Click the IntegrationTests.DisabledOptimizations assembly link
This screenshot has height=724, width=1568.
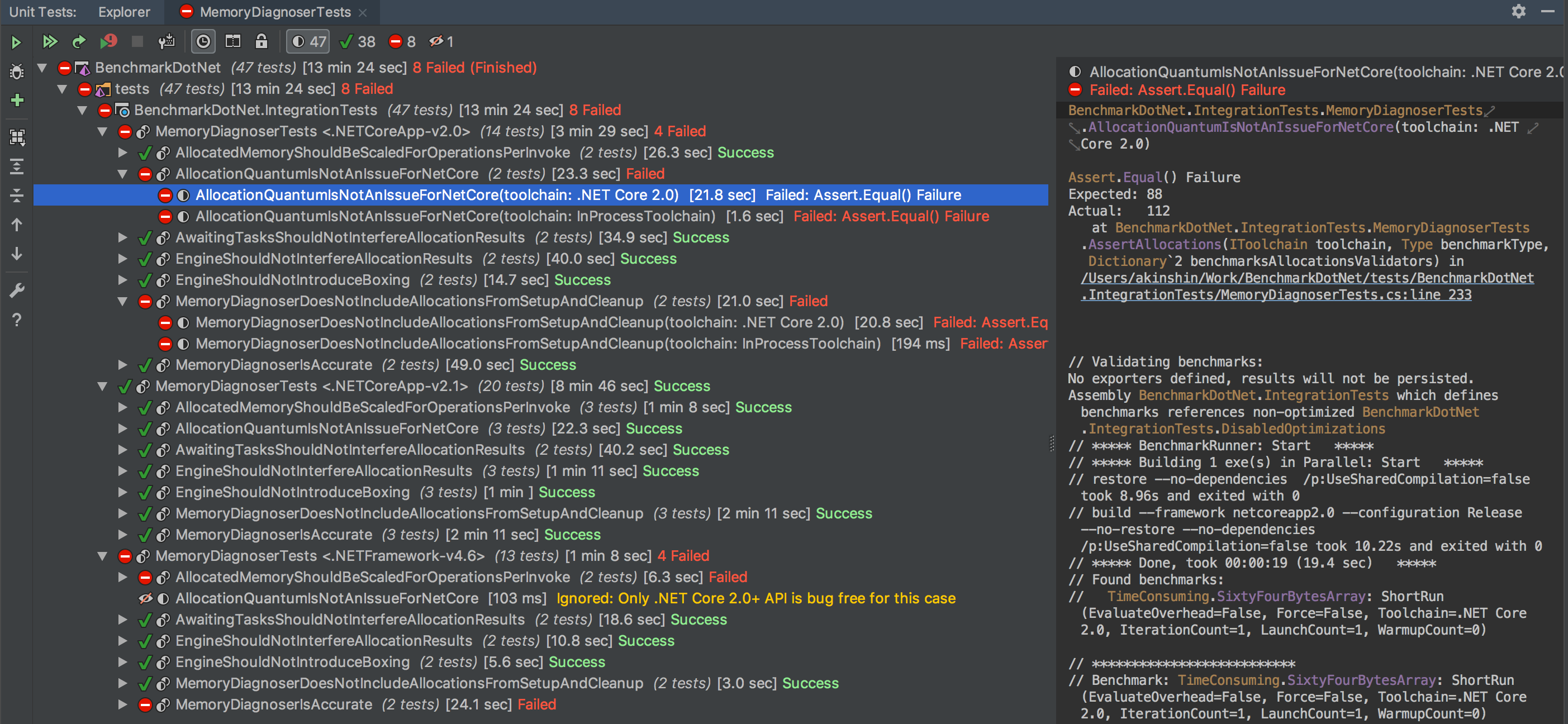pos(1236,429)
